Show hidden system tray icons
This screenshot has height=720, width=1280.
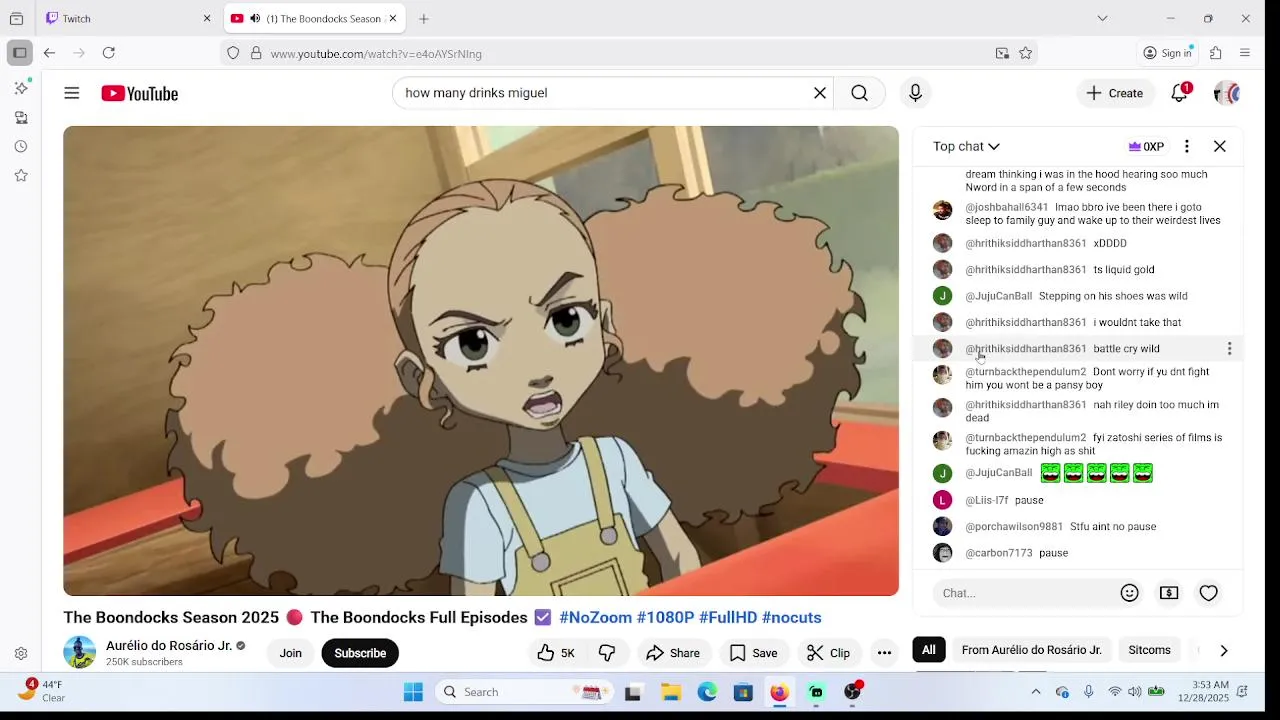tap(1036, 692)
